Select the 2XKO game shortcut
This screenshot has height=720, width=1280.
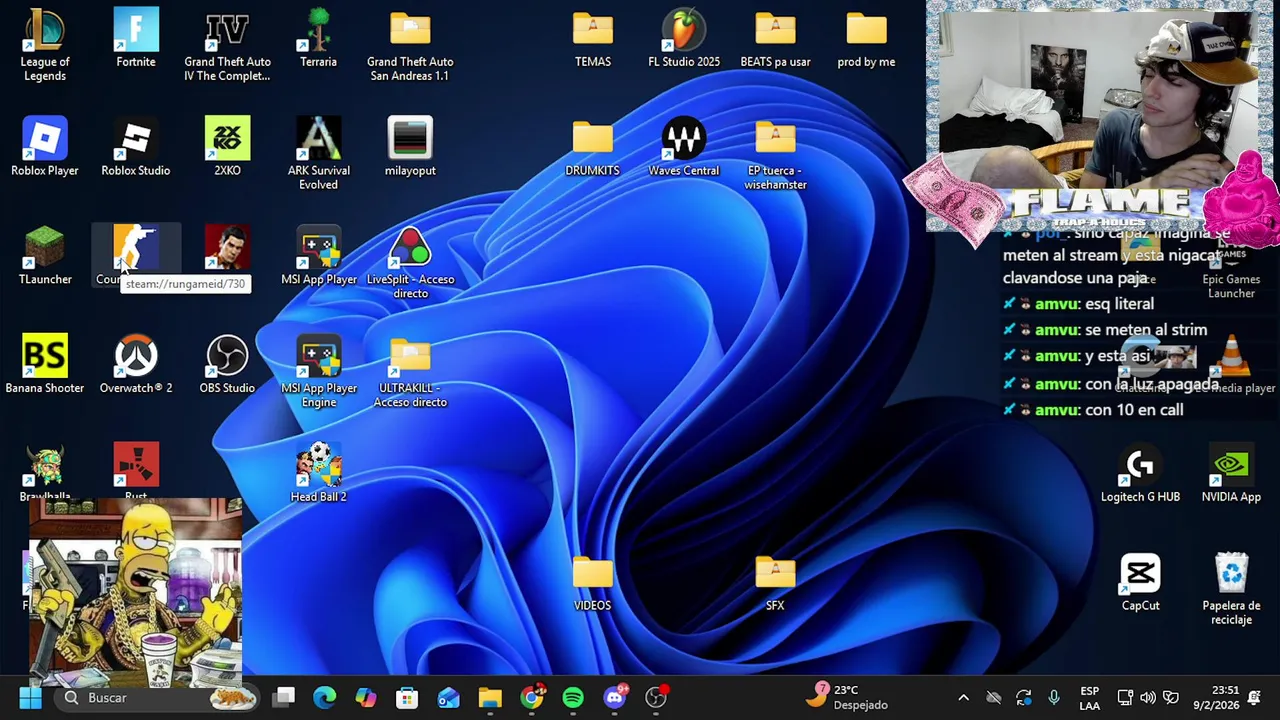pyautogui.click(x=227, y=147)
